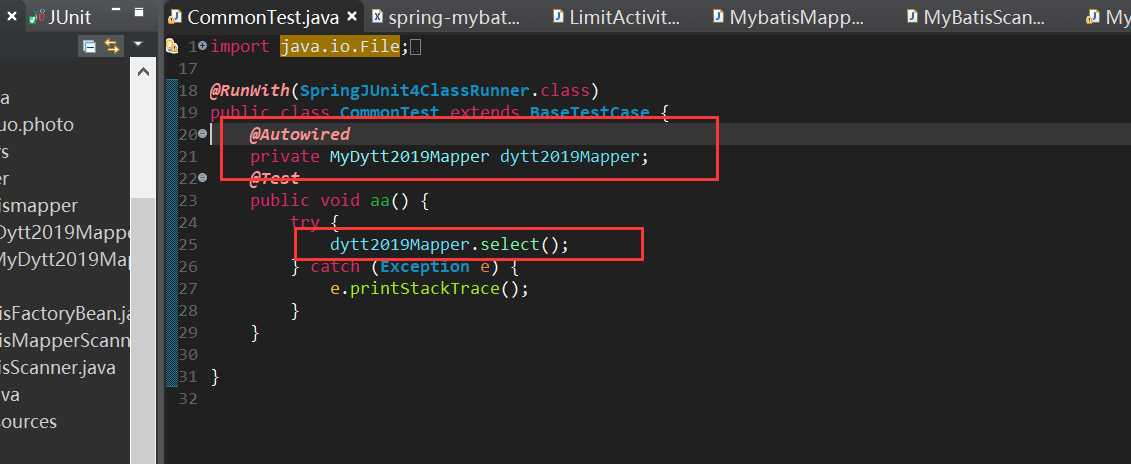
Task: Open the explorer View Menu dropdown arrow
Action: pyautogui.click(x=138, y=45)
